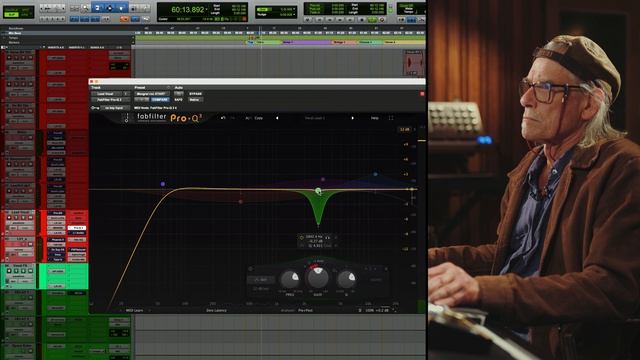Click the Record button in the transport
The width and height of the screenshot is (640, 360).
click(382, 19)
